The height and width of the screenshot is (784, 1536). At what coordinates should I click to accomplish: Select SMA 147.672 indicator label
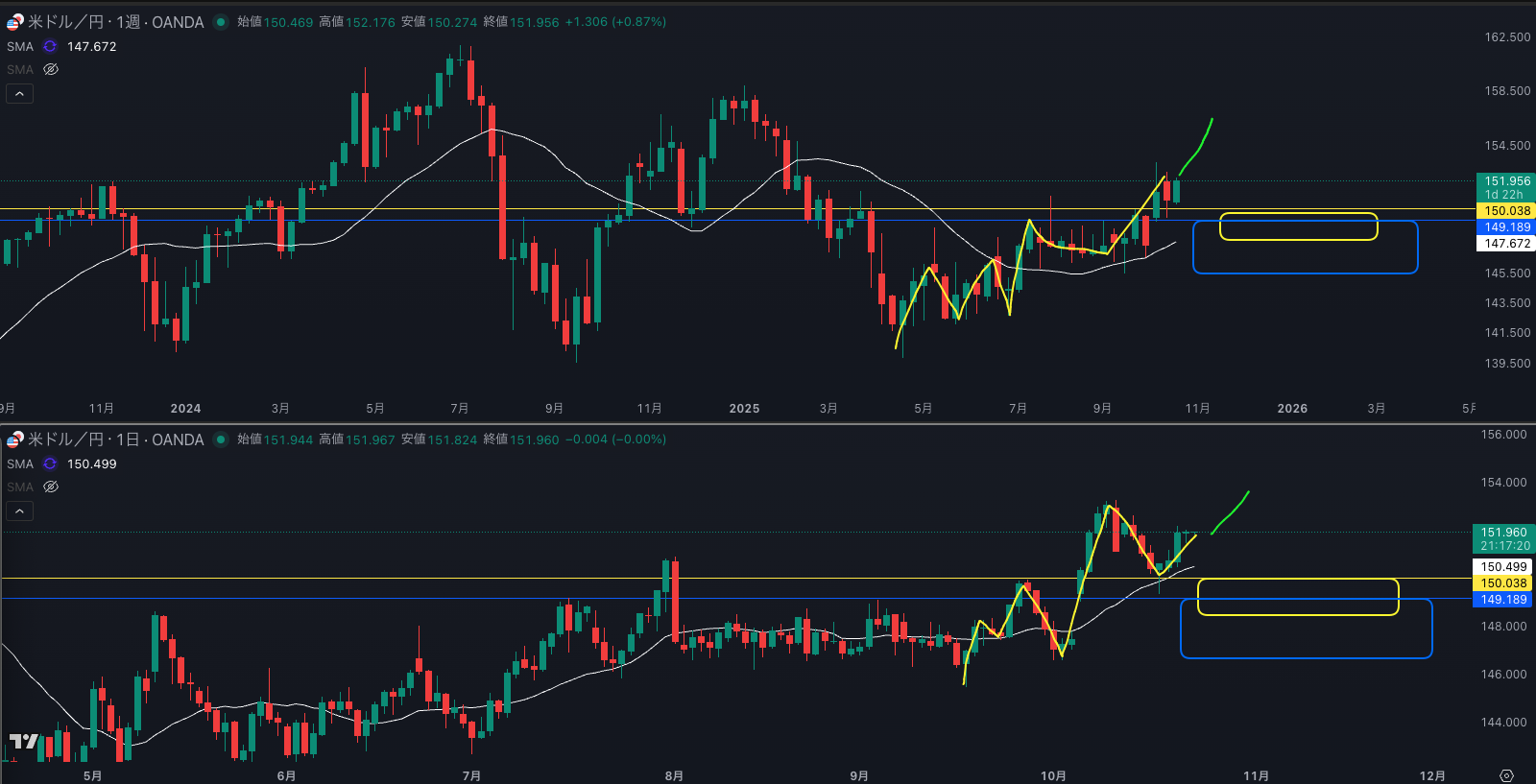pyautogui.click(x=20, y=46)
